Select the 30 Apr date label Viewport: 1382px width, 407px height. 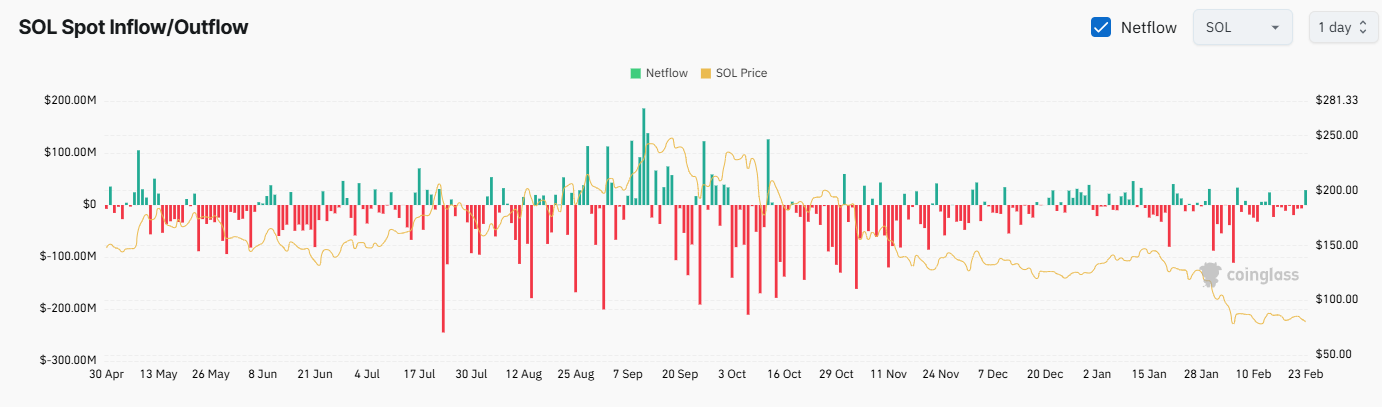pyautogui.click(x=106, y=374)
